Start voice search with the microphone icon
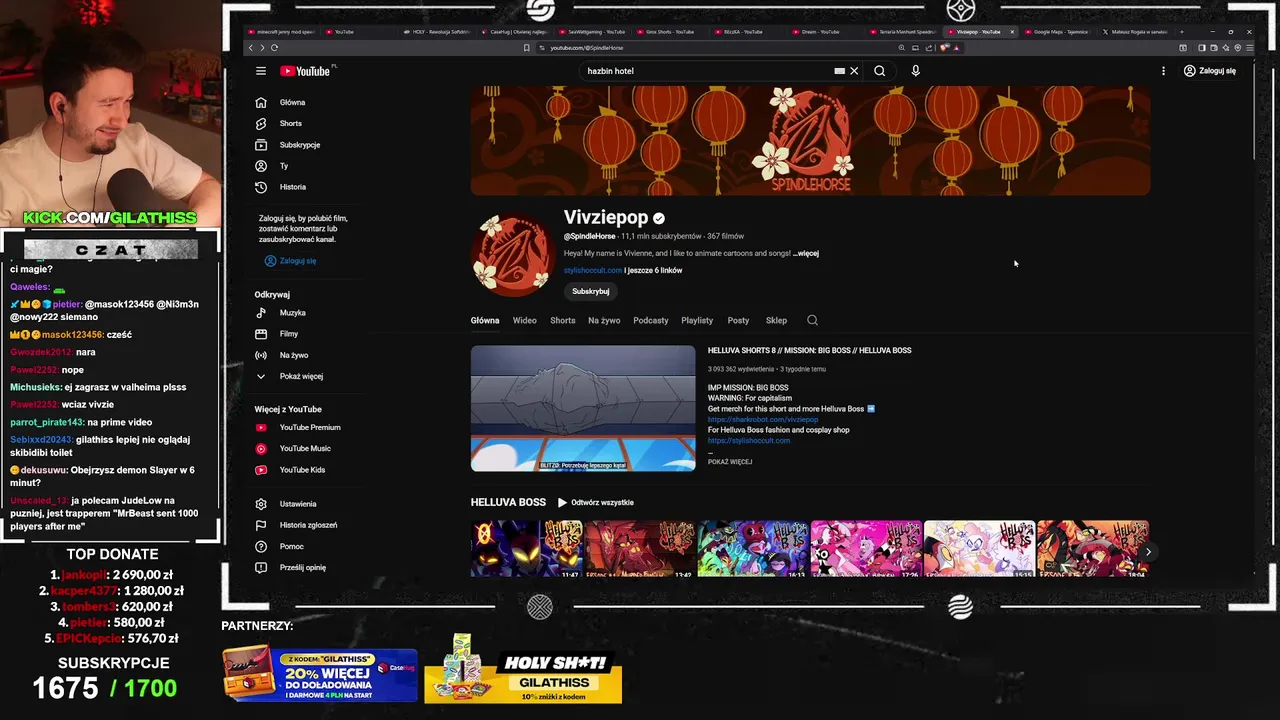 (915, 71)
